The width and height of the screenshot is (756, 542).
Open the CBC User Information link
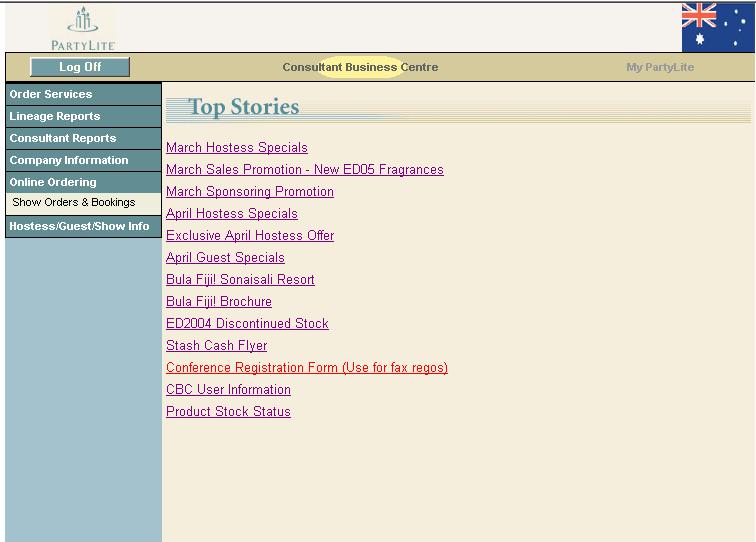coord(229,390)
